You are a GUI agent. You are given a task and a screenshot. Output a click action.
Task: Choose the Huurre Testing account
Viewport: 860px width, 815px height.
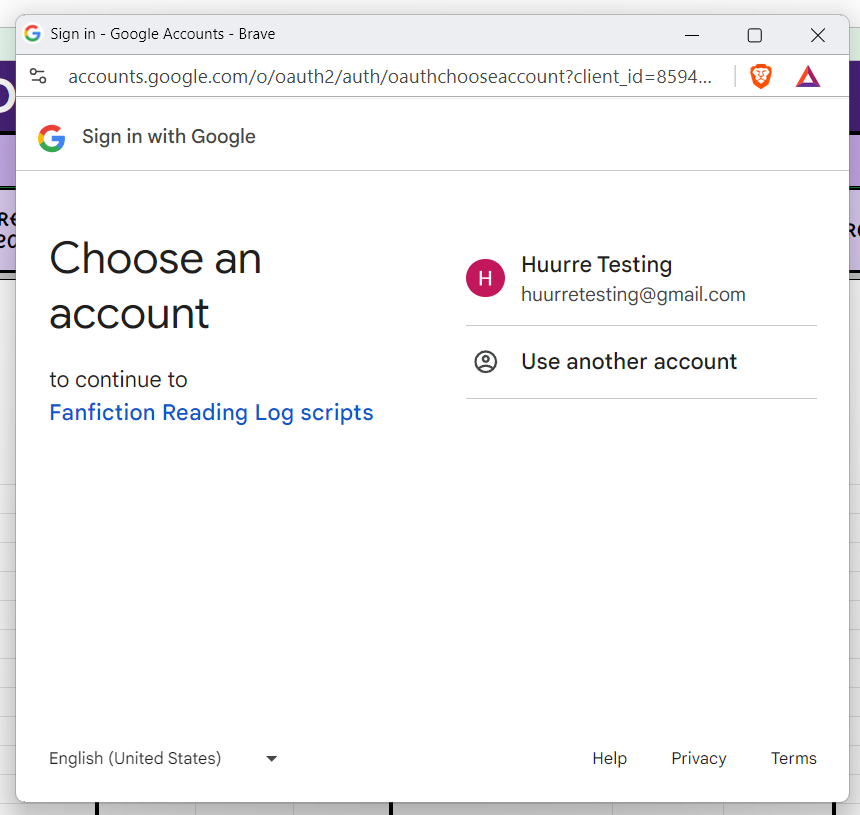pos(641,279)
